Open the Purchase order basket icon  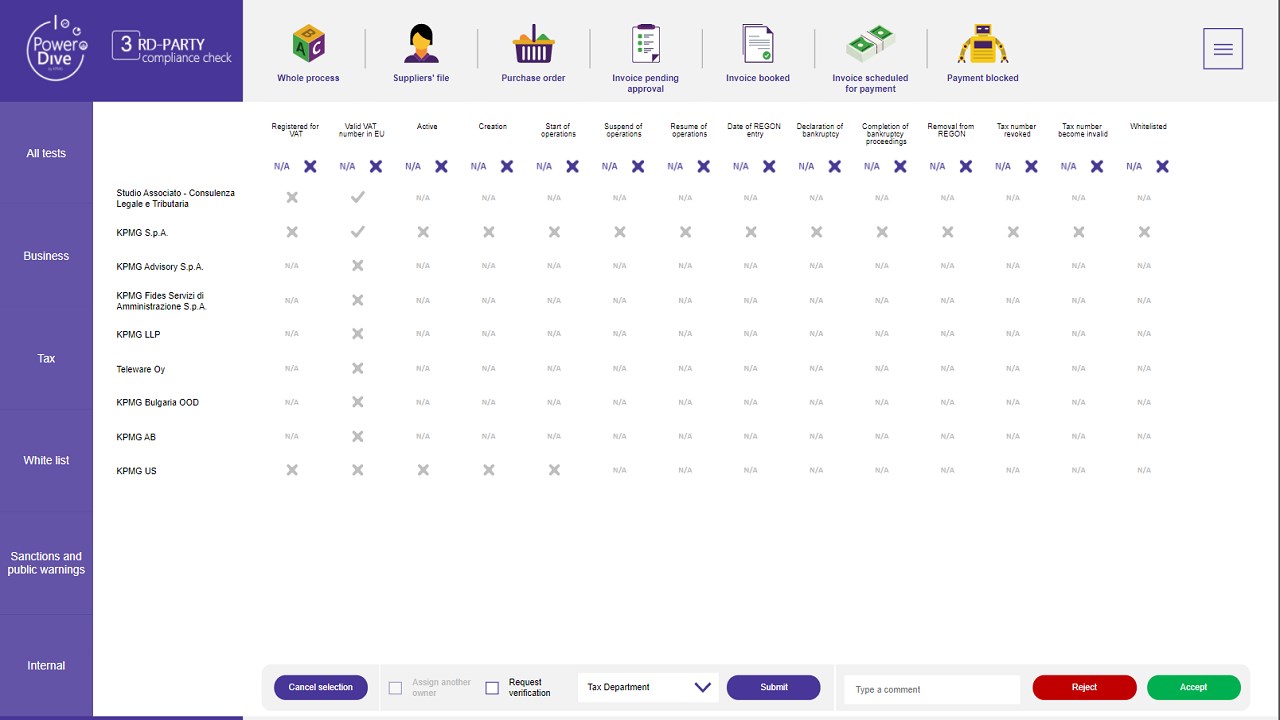533,44
